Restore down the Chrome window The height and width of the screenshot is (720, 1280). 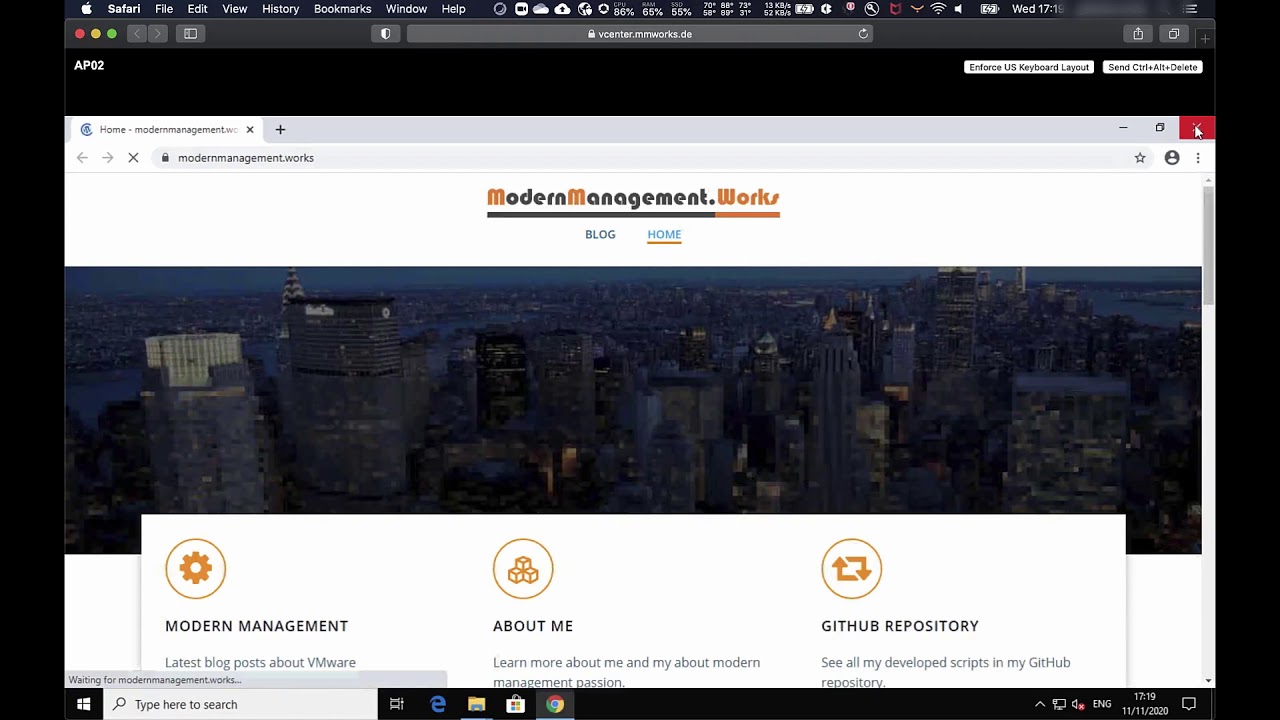point(1160,128)
